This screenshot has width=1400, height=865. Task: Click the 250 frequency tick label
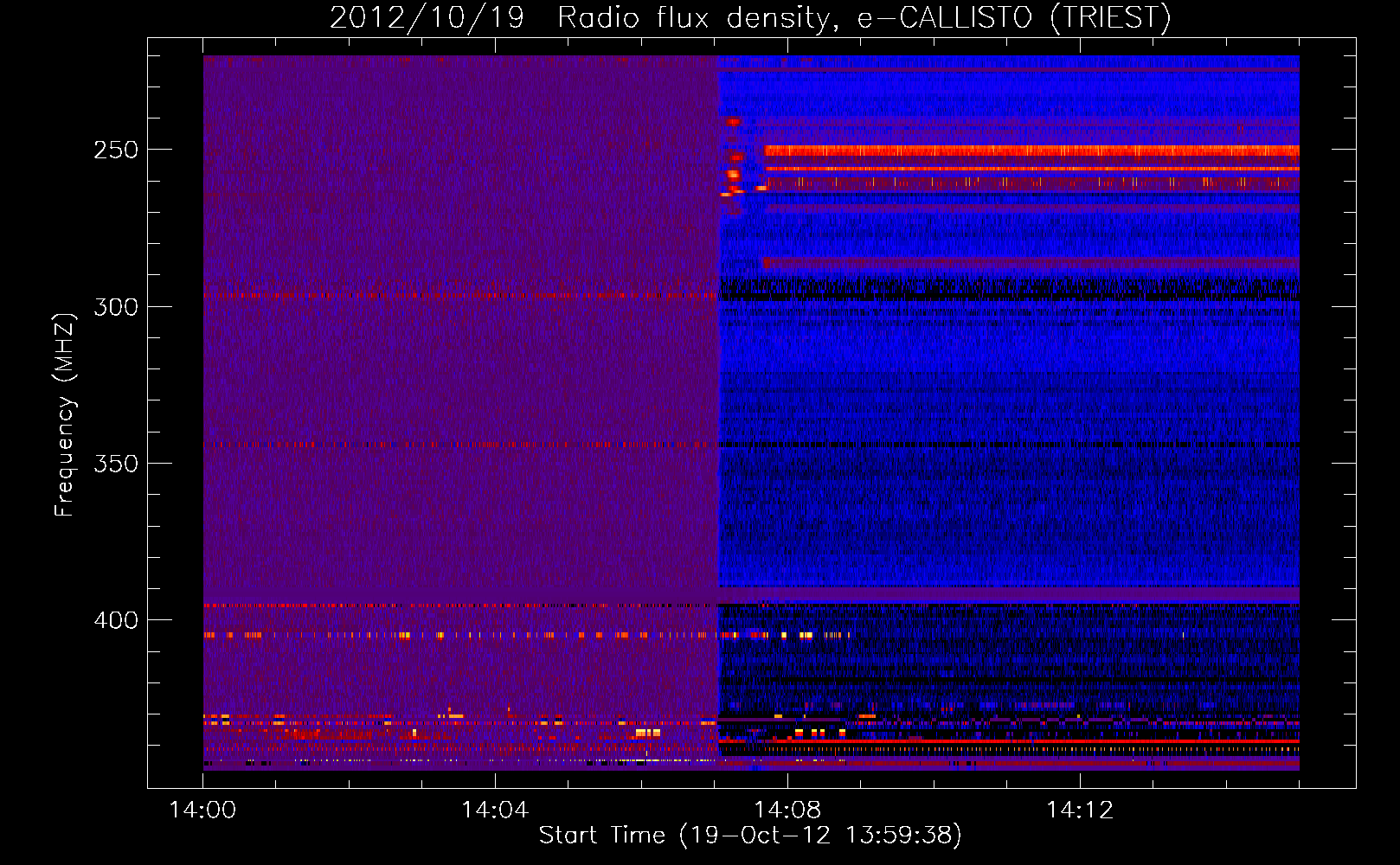point(116,150)
